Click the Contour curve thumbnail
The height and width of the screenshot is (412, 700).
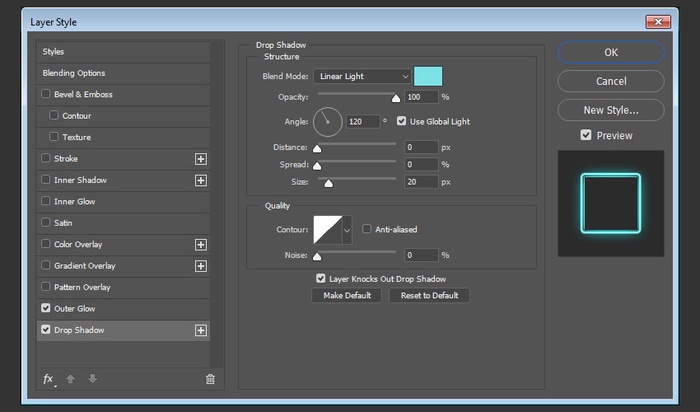click(x=327, y=230)
